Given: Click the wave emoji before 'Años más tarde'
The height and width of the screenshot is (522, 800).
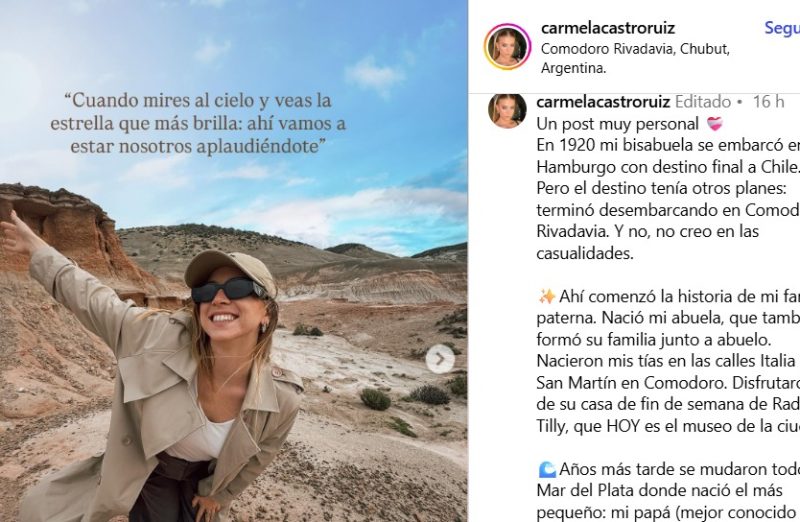Looking at the screenshot, I should pos(547,469).
